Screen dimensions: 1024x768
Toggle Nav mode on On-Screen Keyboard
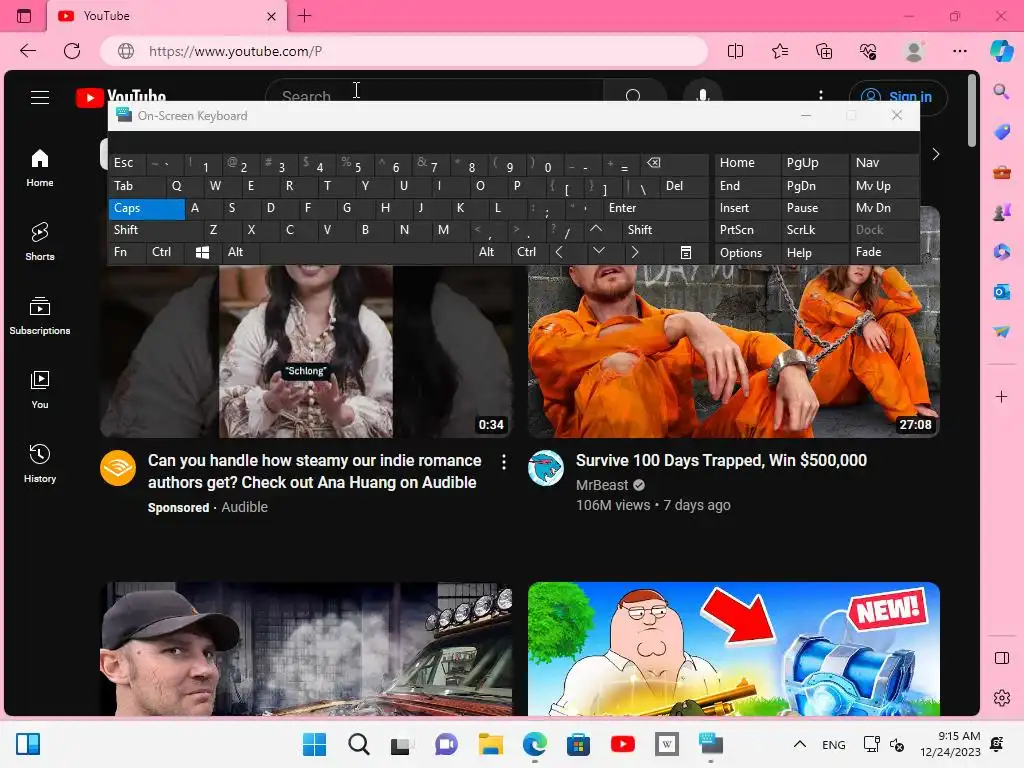884,163
